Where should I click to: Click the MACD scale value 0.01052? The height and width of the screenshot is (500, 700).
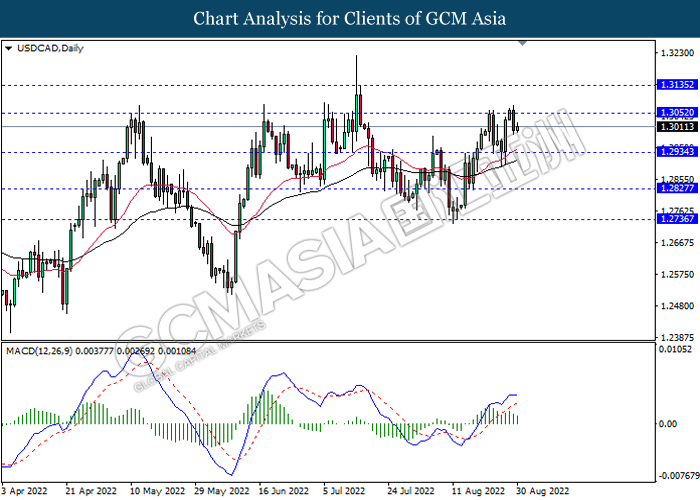click(675, 349)
